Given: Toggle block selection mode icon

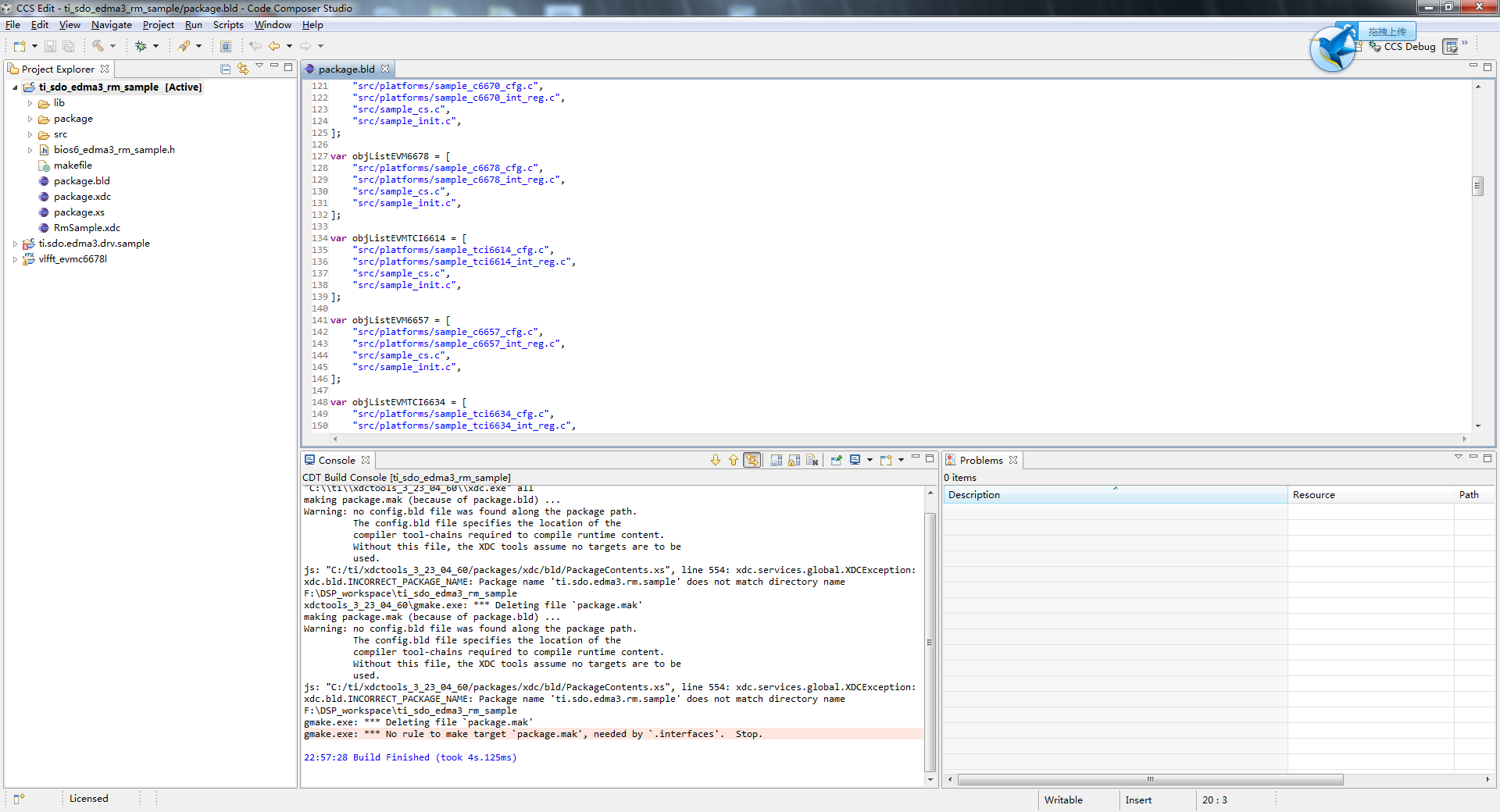Looking at the screenshot, I should coord(226,46).
